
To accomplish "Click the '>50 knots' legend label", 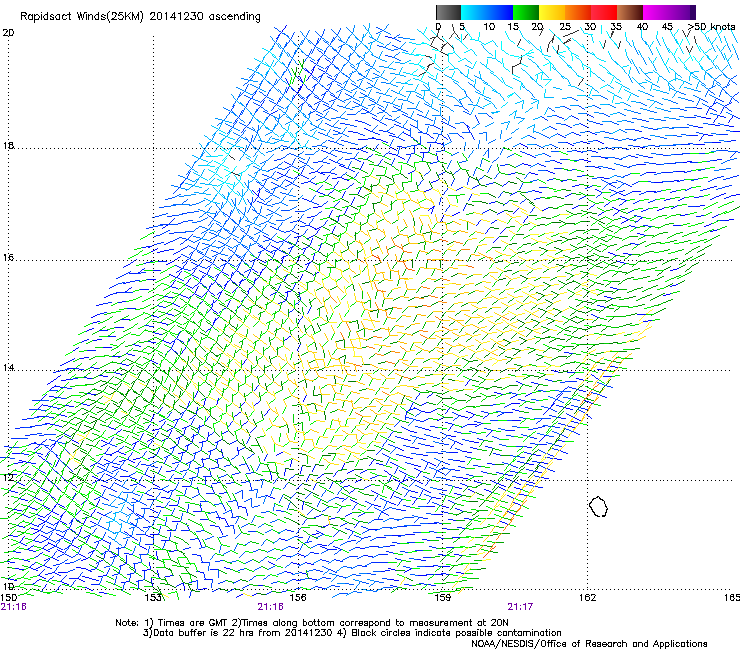I will [x=711, y=26].
